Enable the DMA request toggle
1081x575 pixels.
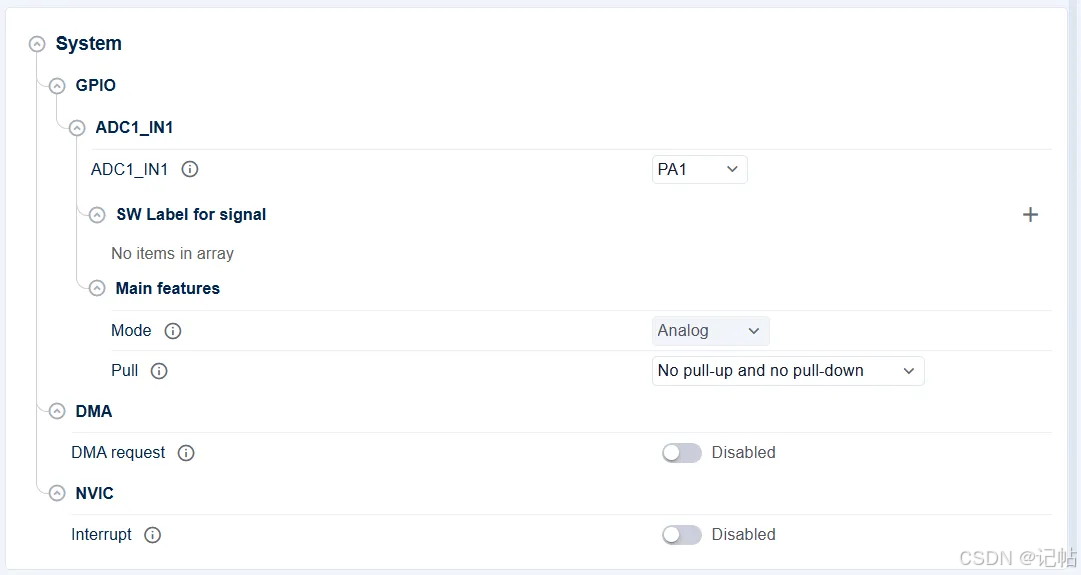(681, 453)
